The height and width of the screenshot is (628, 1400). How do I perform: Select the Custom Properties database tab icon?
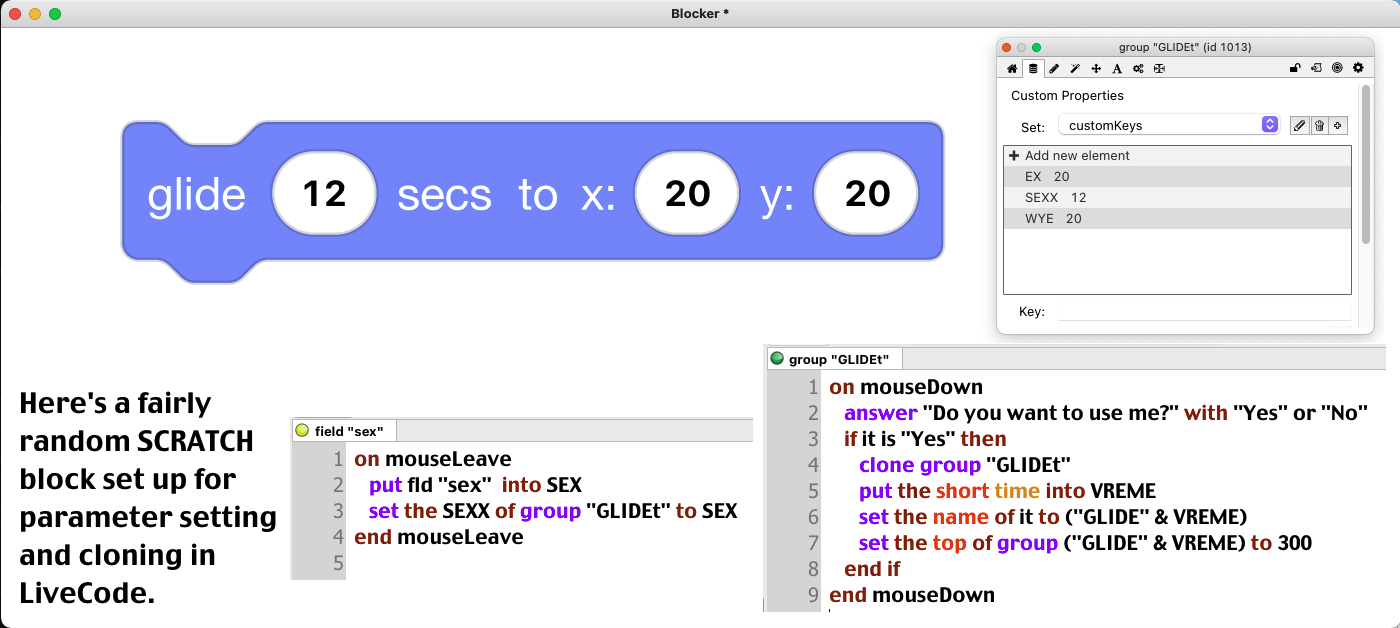(1033, 68)
